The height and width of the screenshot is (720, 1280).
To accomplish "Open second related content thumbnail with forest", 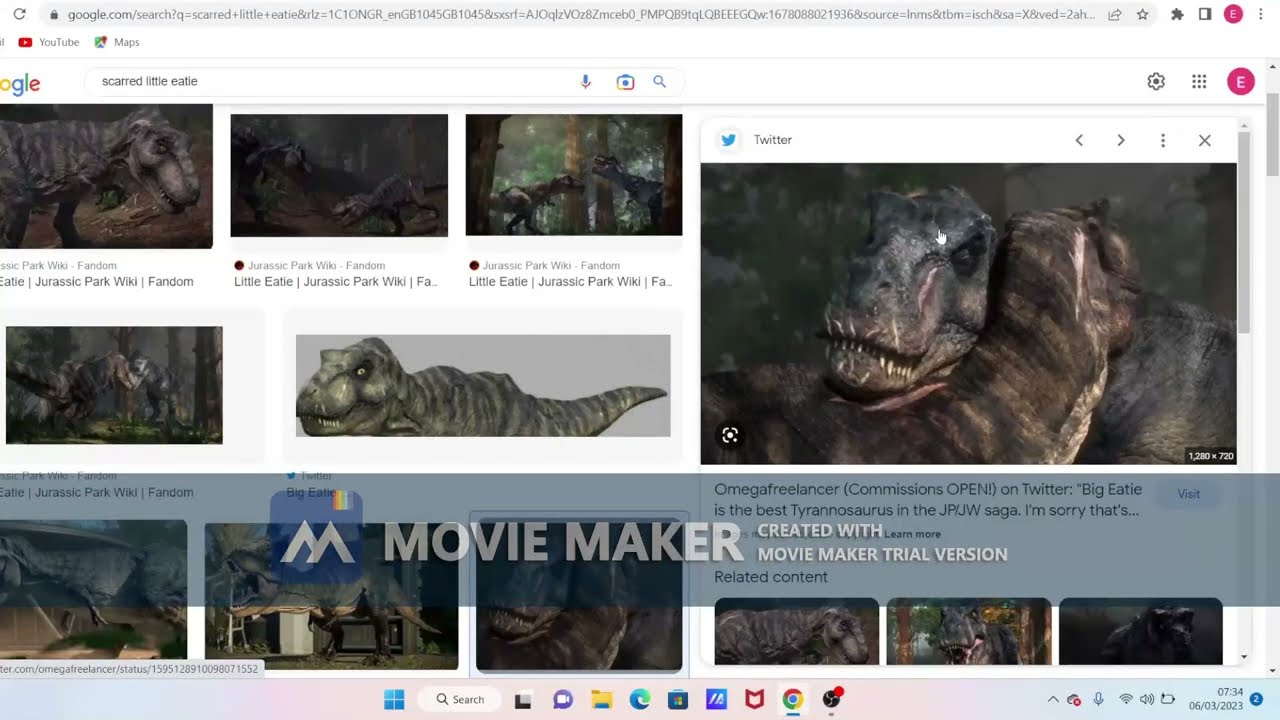I will point(968,631).
